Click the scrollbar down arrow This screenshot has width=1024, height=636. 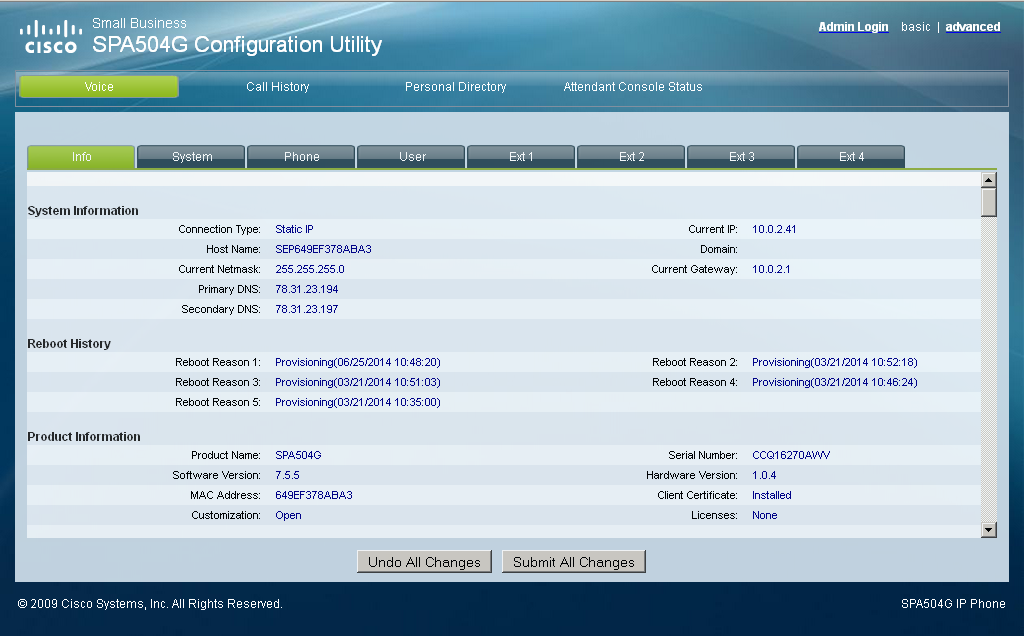click(989, 530)
